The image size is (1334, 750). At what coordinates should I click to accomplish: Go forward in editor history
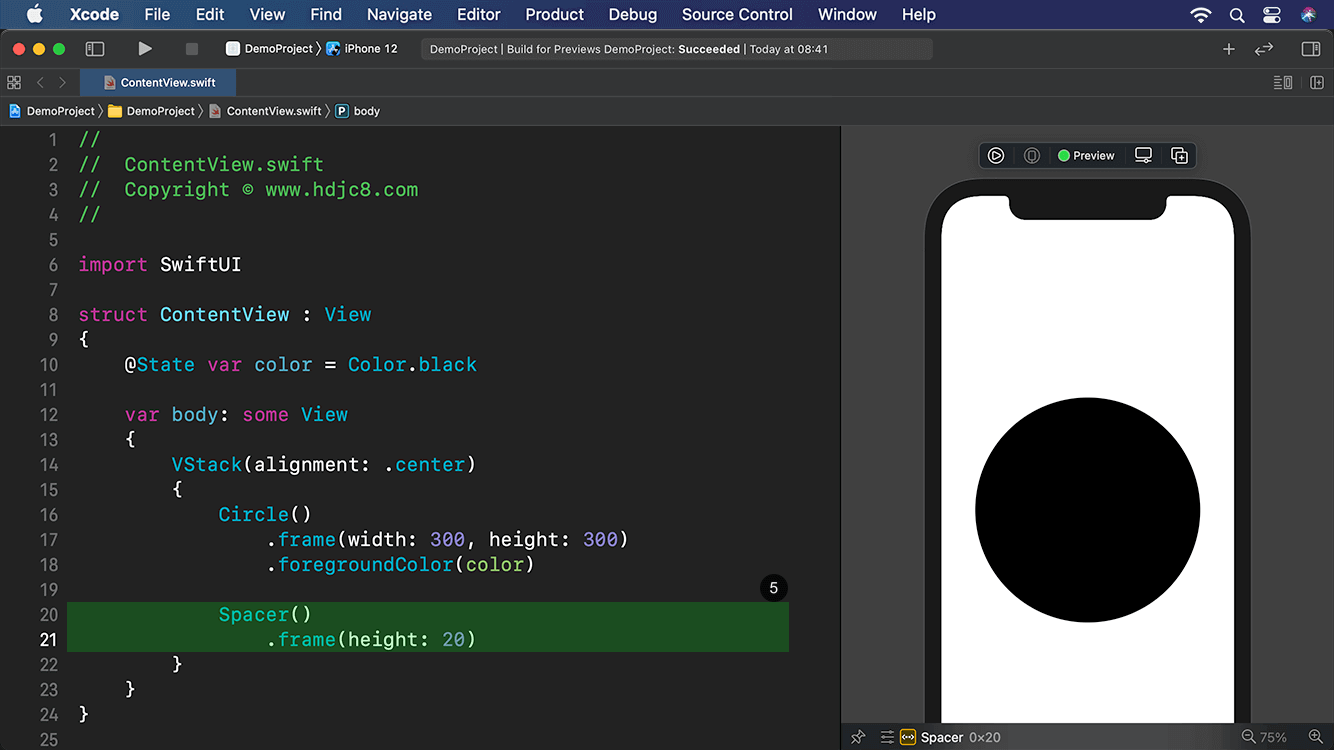(62, 82)
